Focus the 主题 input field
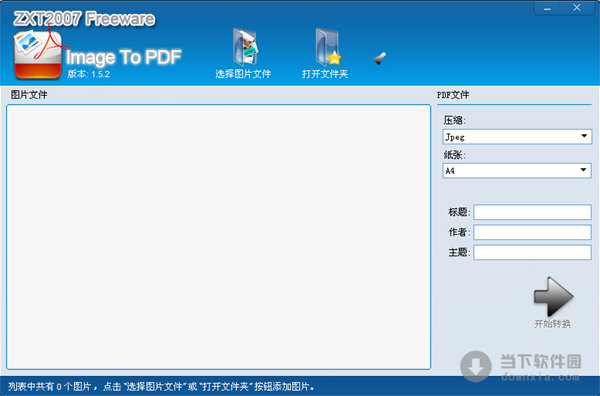This screenshot has width=600, height=396. (532, 253)
